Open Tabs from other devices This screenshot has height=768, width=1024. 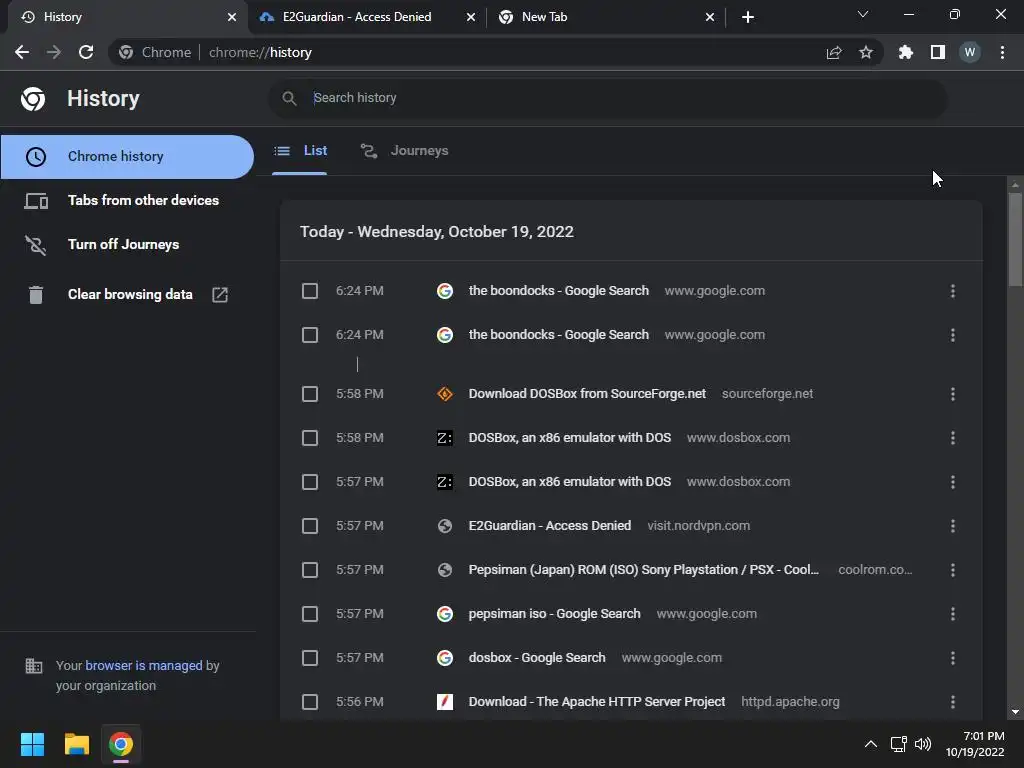pos(127,200)
